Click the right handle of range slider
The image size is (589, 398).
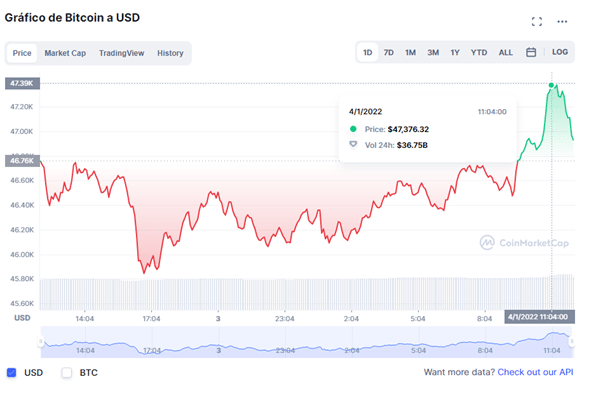(x=572, y=342)
